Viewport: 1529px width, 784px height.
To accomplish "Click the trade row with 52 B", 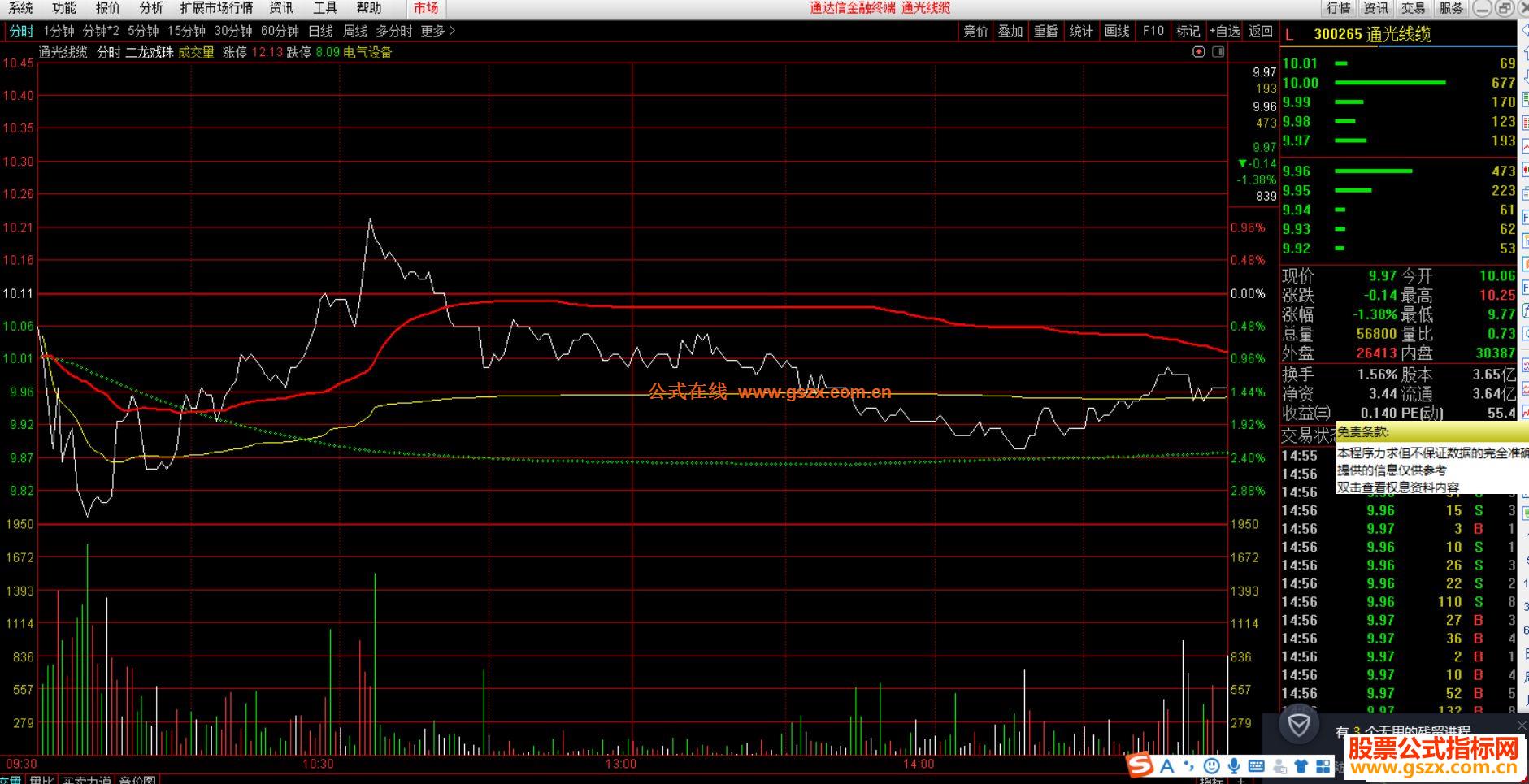I will [1399, 694].
